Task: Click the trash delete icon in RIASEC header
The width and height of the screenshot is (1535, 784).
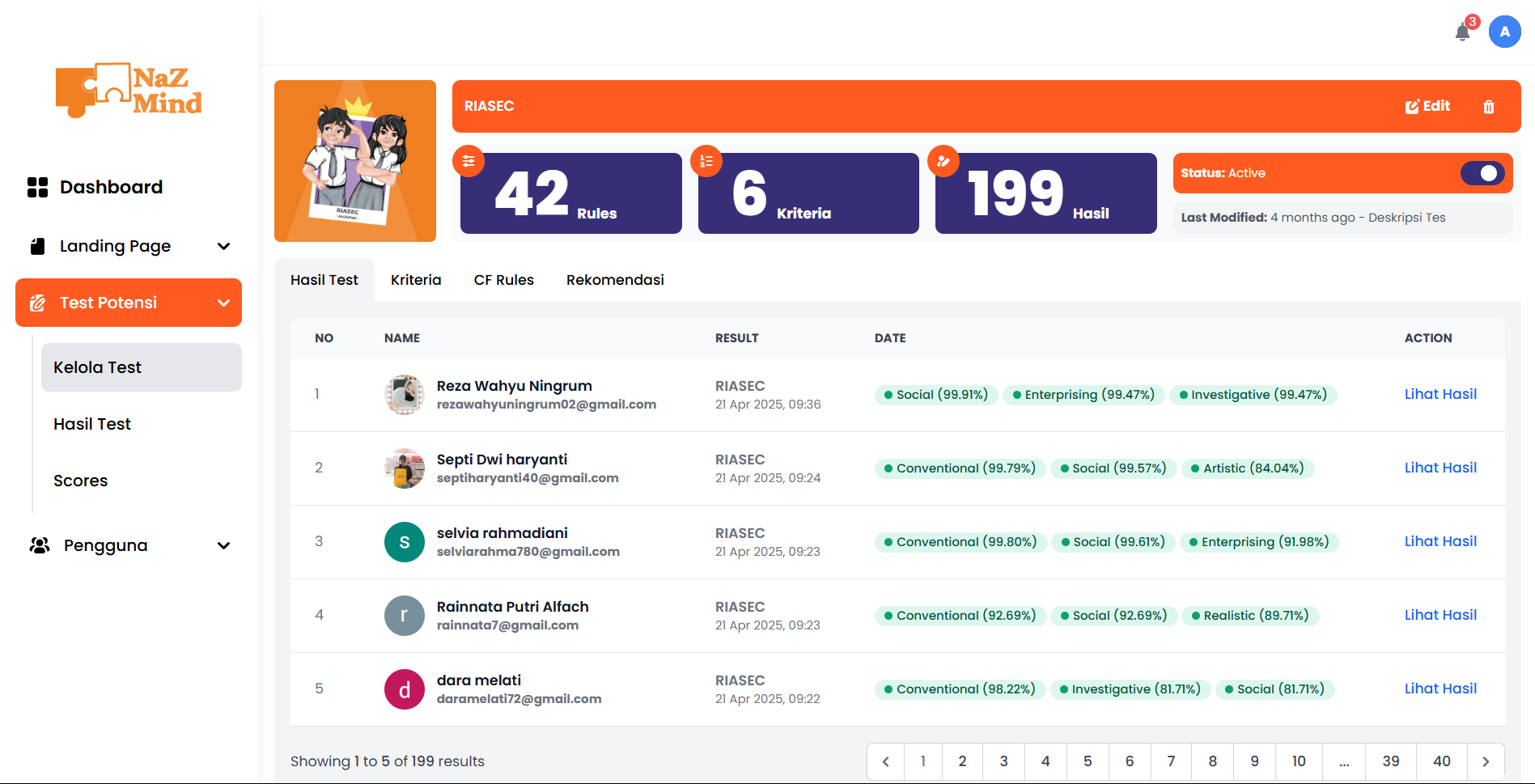Action: pos(1488,107)
